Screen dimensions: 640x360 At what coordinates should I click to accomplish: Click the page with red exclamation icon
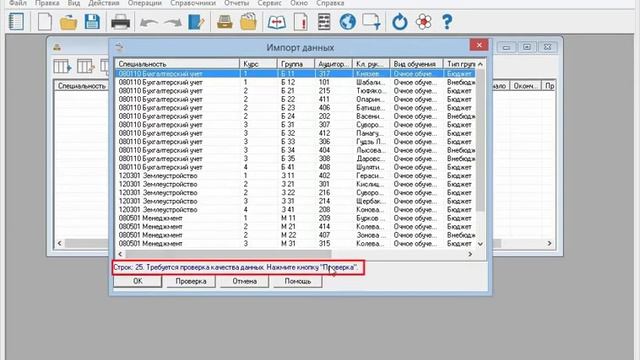(x=301, y=22)
